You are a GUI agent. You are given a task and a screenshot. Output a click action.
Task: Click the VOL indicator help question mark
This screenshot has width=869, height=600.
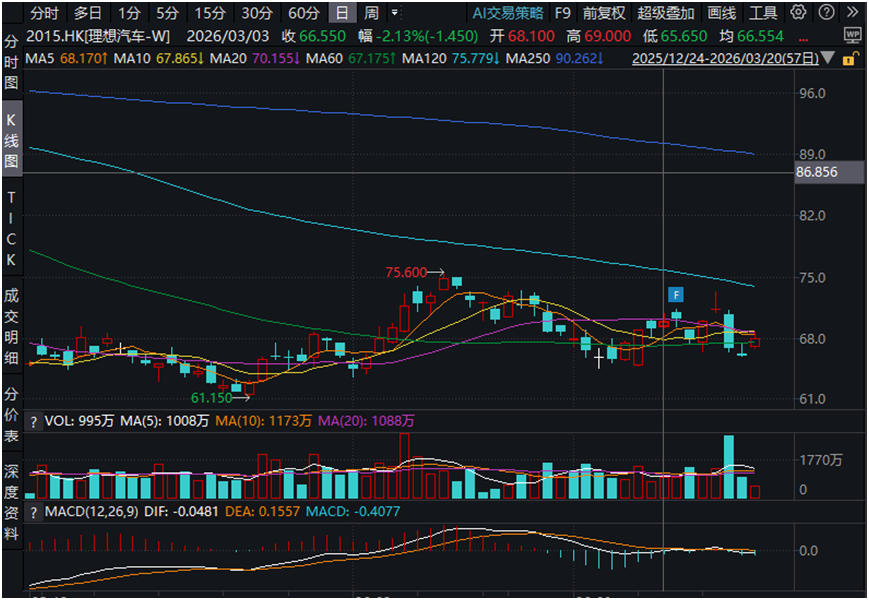tap(34, 422)
